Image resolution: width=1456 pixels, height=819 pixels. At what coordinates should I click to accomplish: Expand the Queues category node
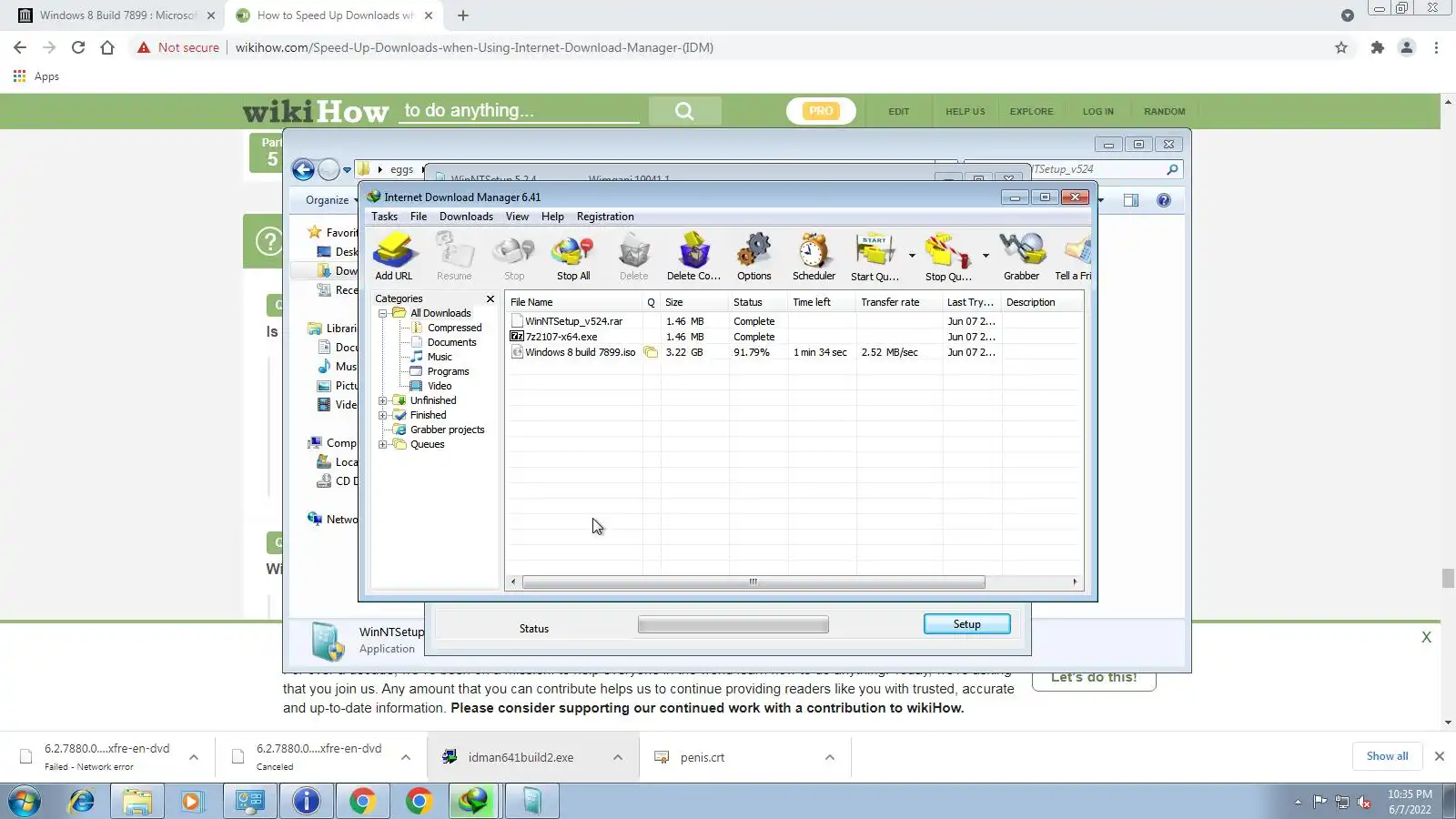[x=383, y=444]
